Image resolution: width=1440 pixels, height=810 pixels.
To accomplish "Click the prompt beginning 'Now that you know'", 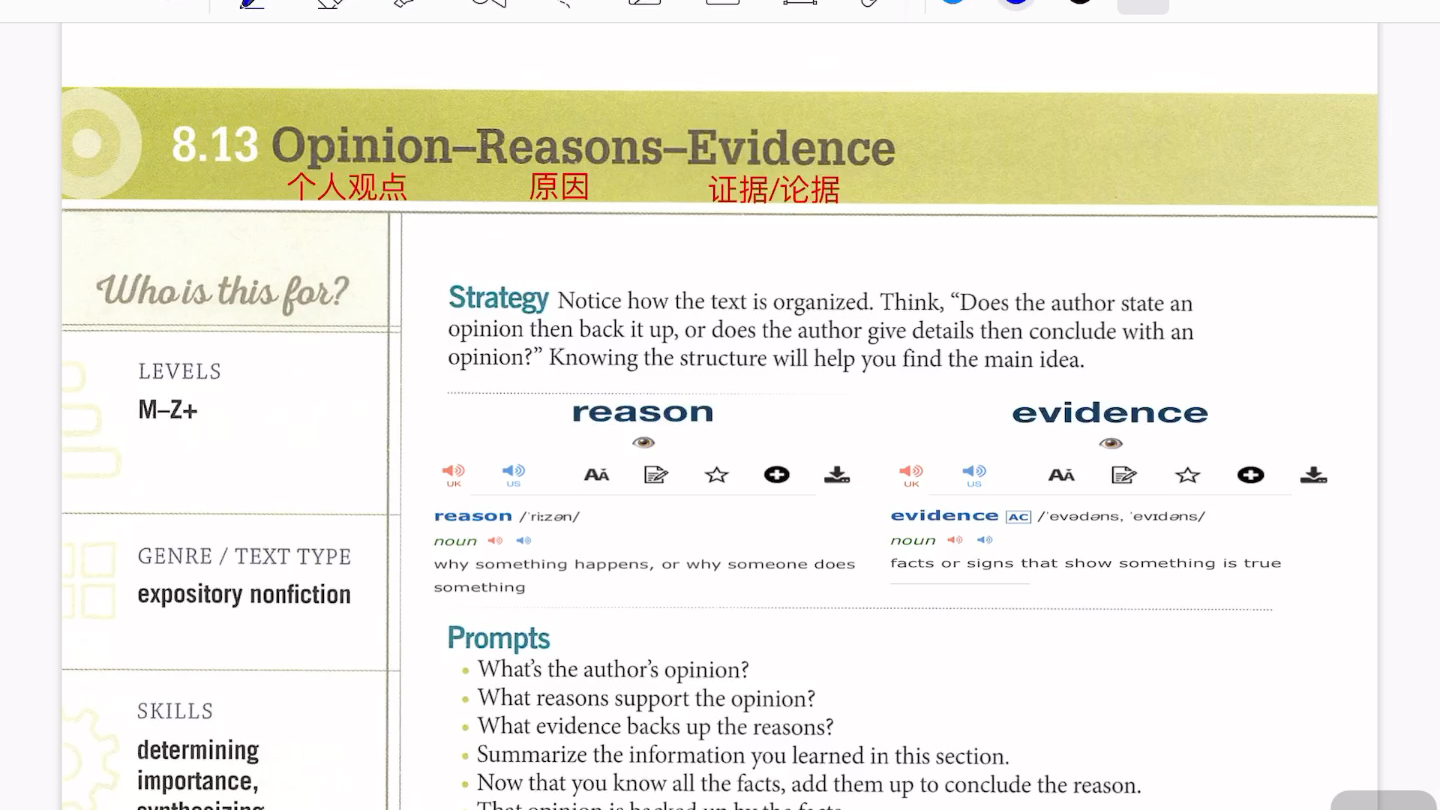I will point(809,784).
